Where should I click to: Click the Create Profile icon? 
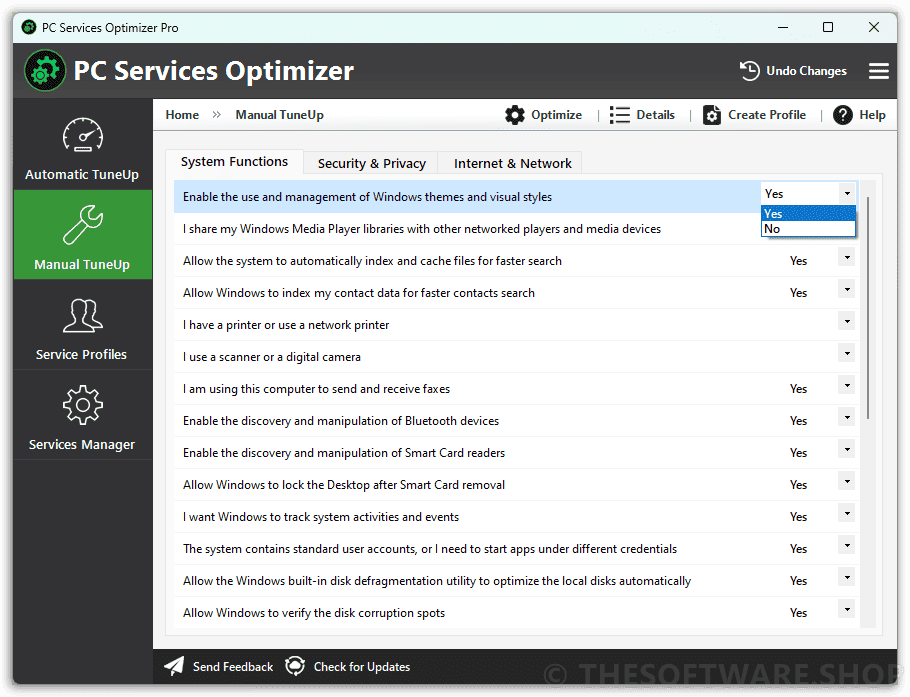pyautogui.click(x=712, y=115)
